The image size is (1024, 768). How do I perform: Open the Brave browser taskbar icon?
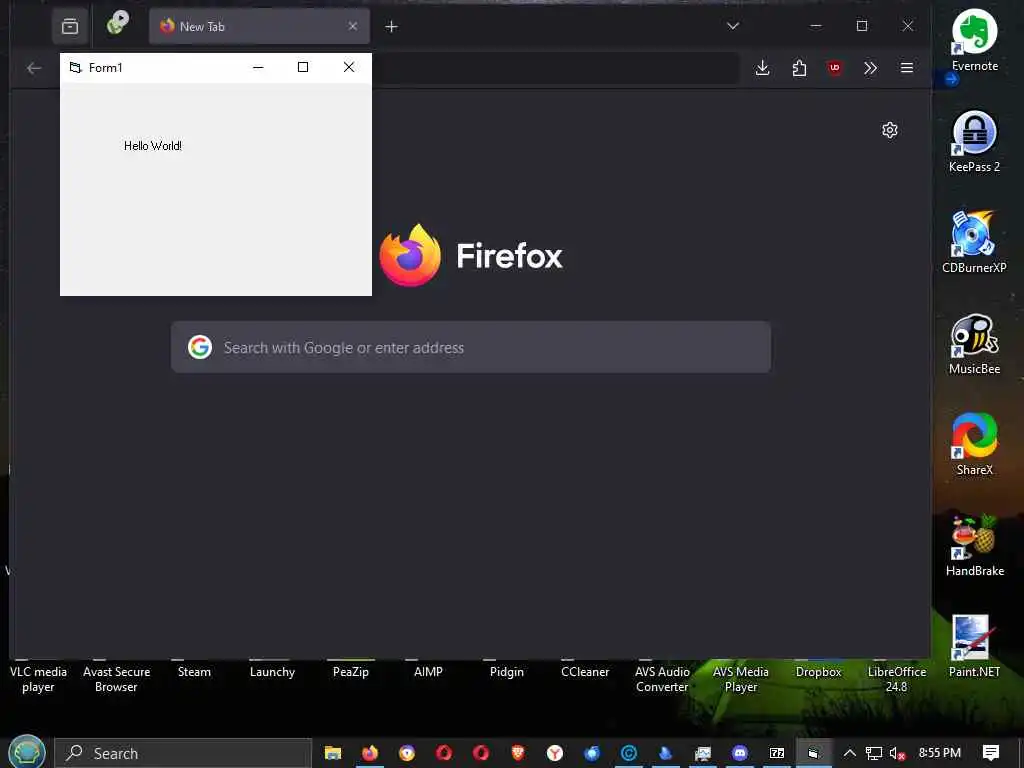(x=518, y=753)
